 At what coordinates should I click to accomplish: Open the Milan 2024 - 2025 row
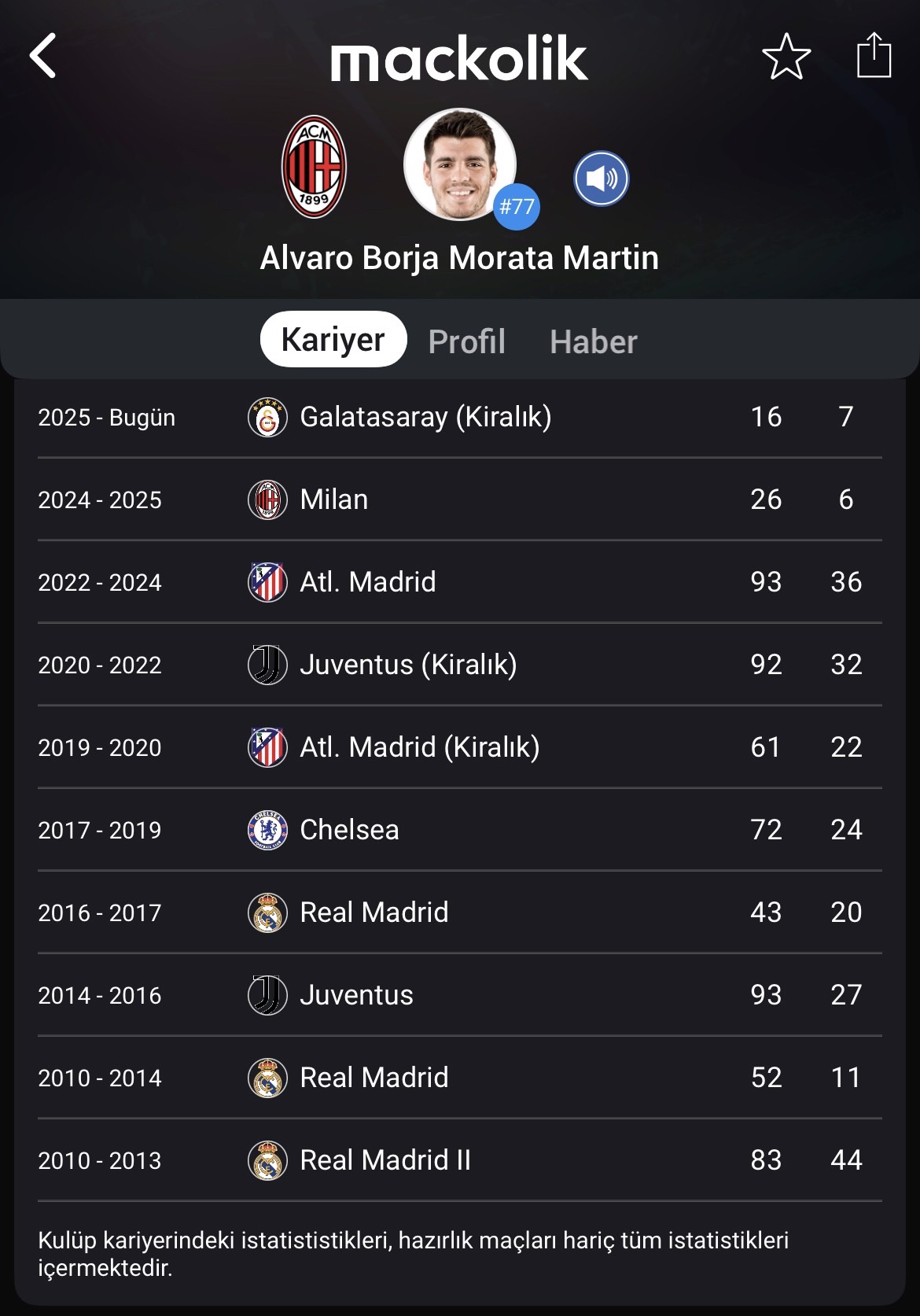click(x=460, y=499)
